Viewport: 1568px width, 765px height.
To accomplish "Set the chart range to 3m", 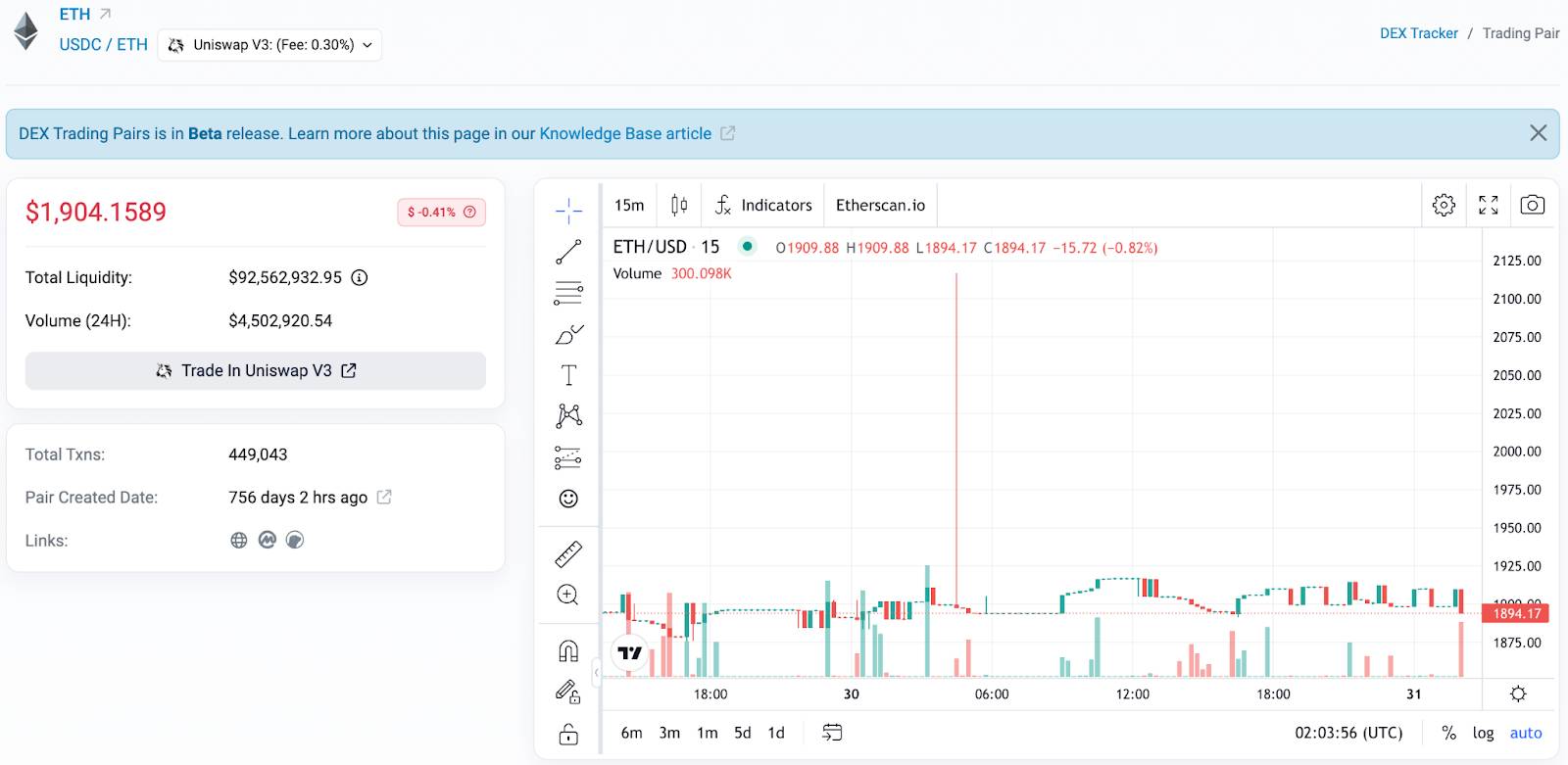I will [x=669, y=733].
